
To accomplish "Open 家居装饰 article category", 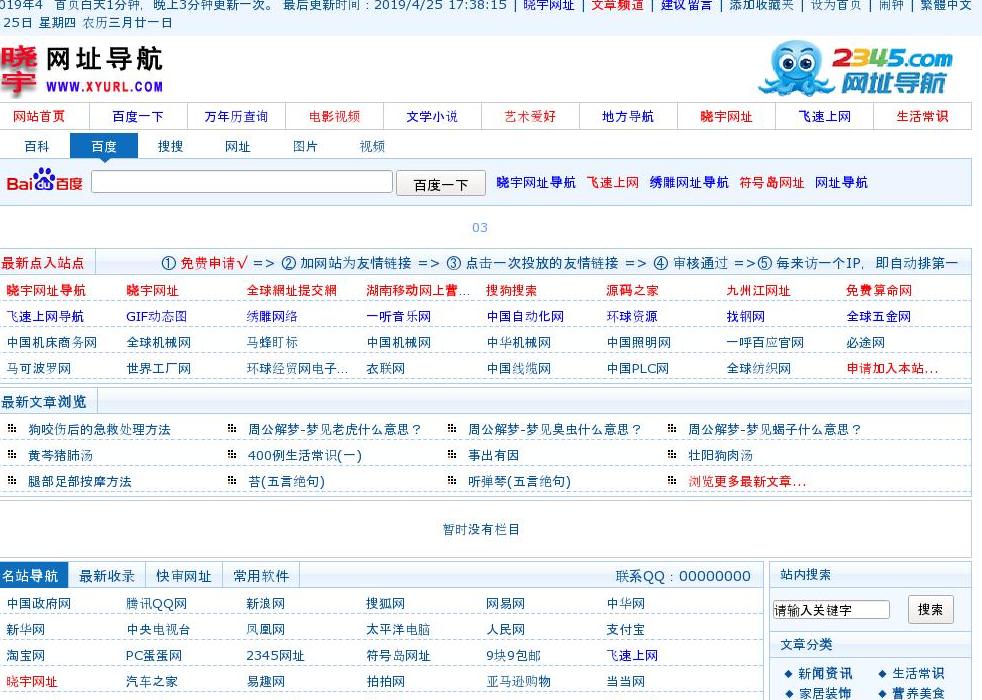I will tap(825, 693).
